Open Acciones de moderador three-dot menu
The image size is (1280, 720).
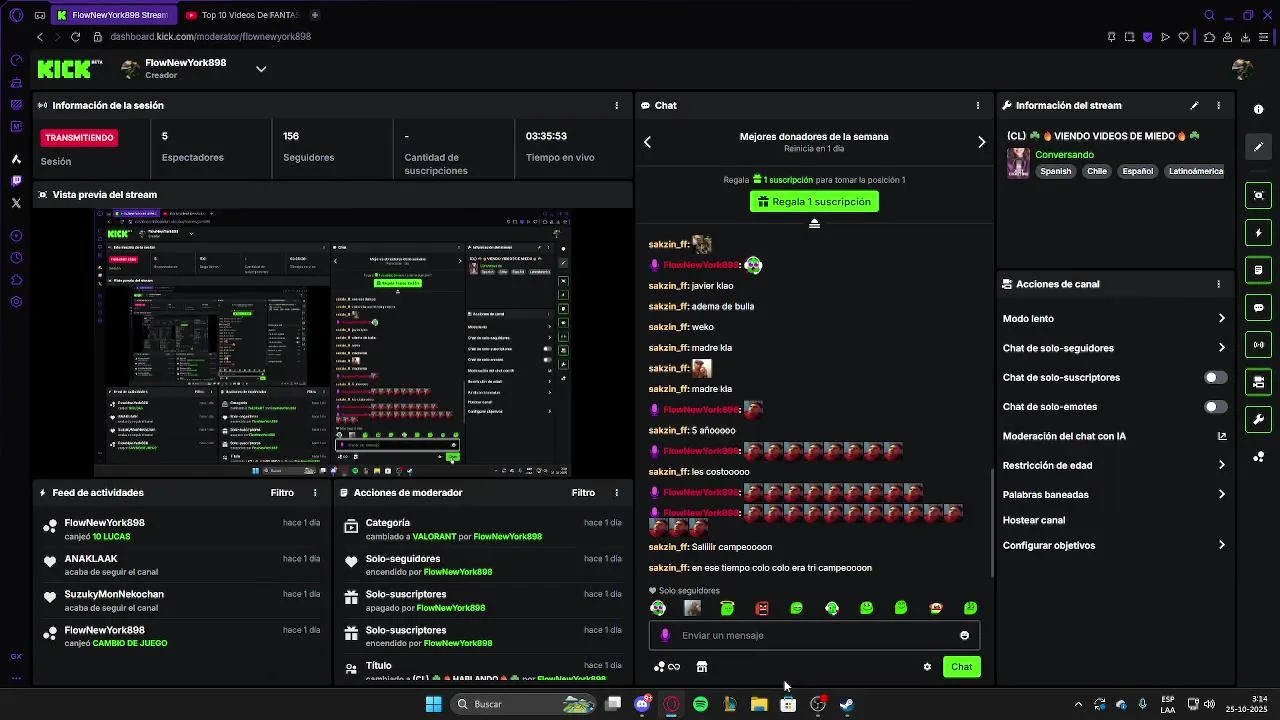click(616, 493)
